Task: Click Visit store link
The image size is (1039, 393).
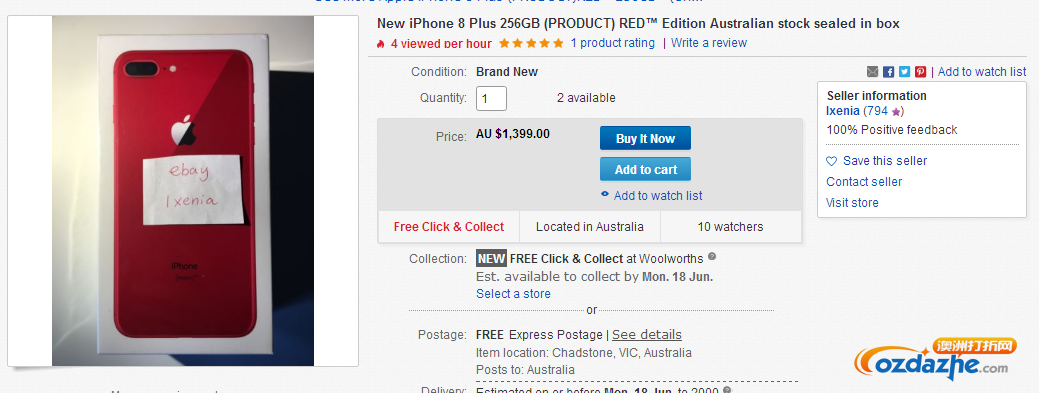Action: tap(852, 203)
